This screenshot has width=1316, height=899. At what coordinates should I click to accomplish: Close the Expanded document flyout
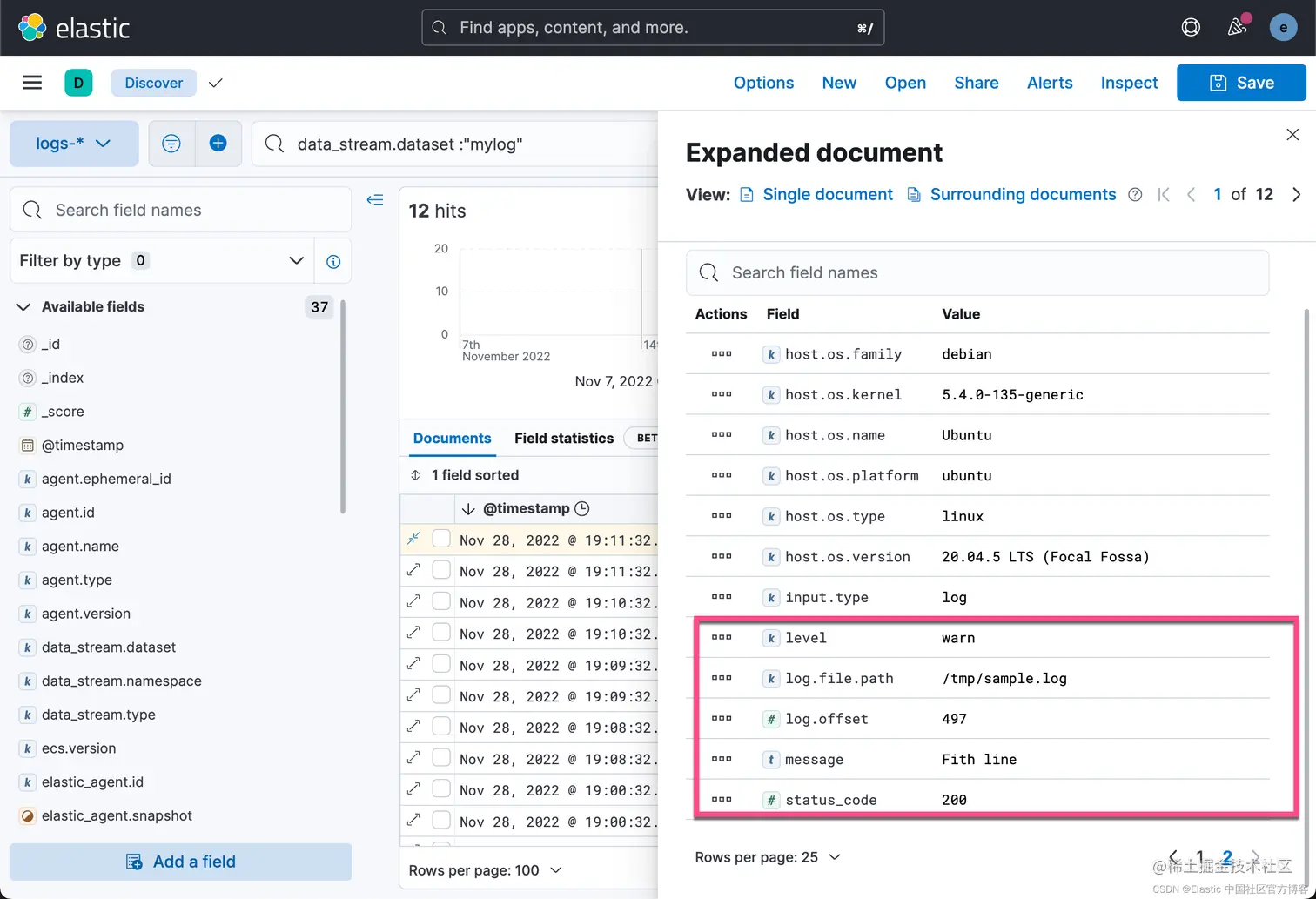click(x=1292, y=134)
